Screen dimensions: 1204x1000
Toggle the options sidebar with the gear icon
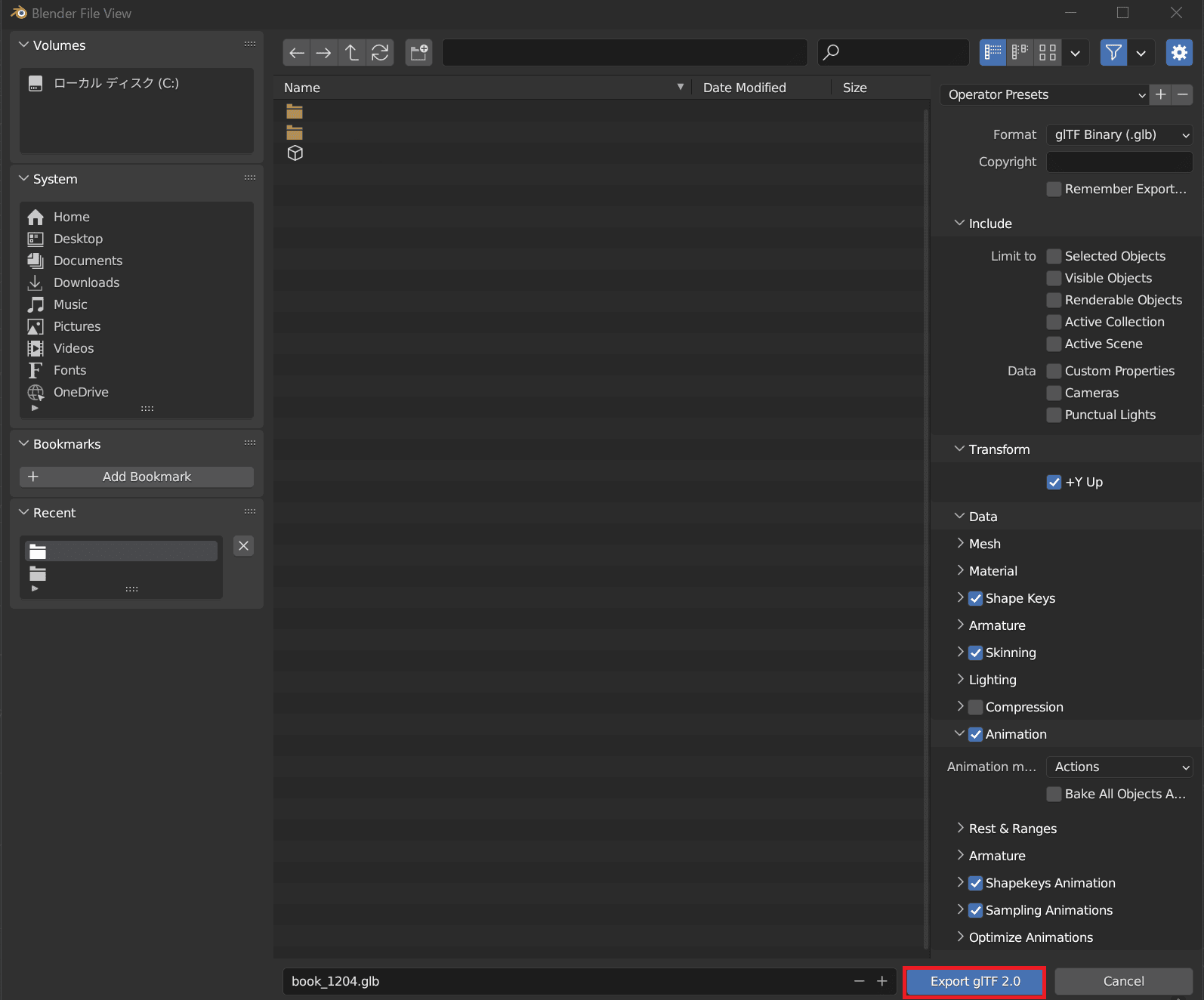(1179, 53)
